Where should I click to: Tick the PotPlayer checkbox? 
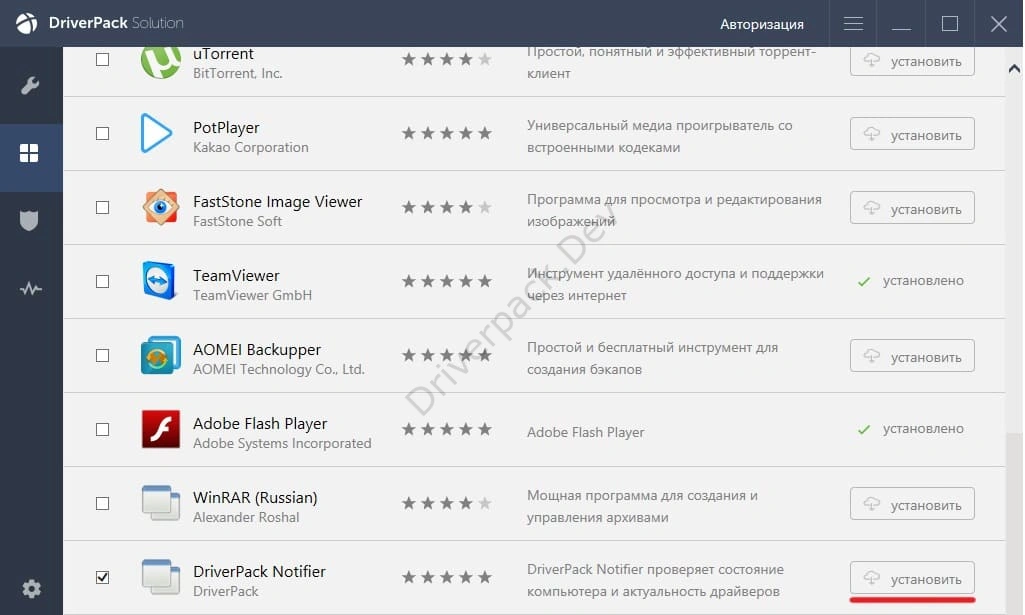pos(103,133)
